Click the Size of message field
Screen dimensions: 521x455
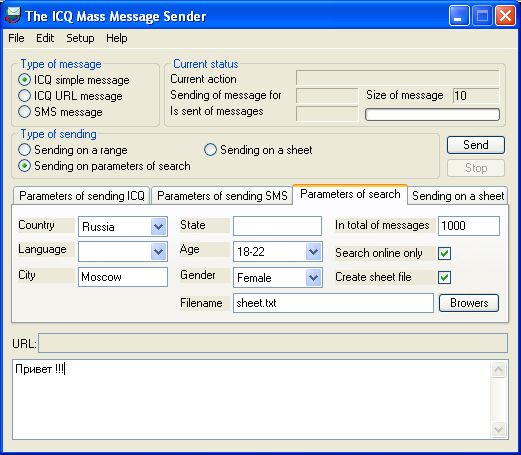click(x=476, y=96)
